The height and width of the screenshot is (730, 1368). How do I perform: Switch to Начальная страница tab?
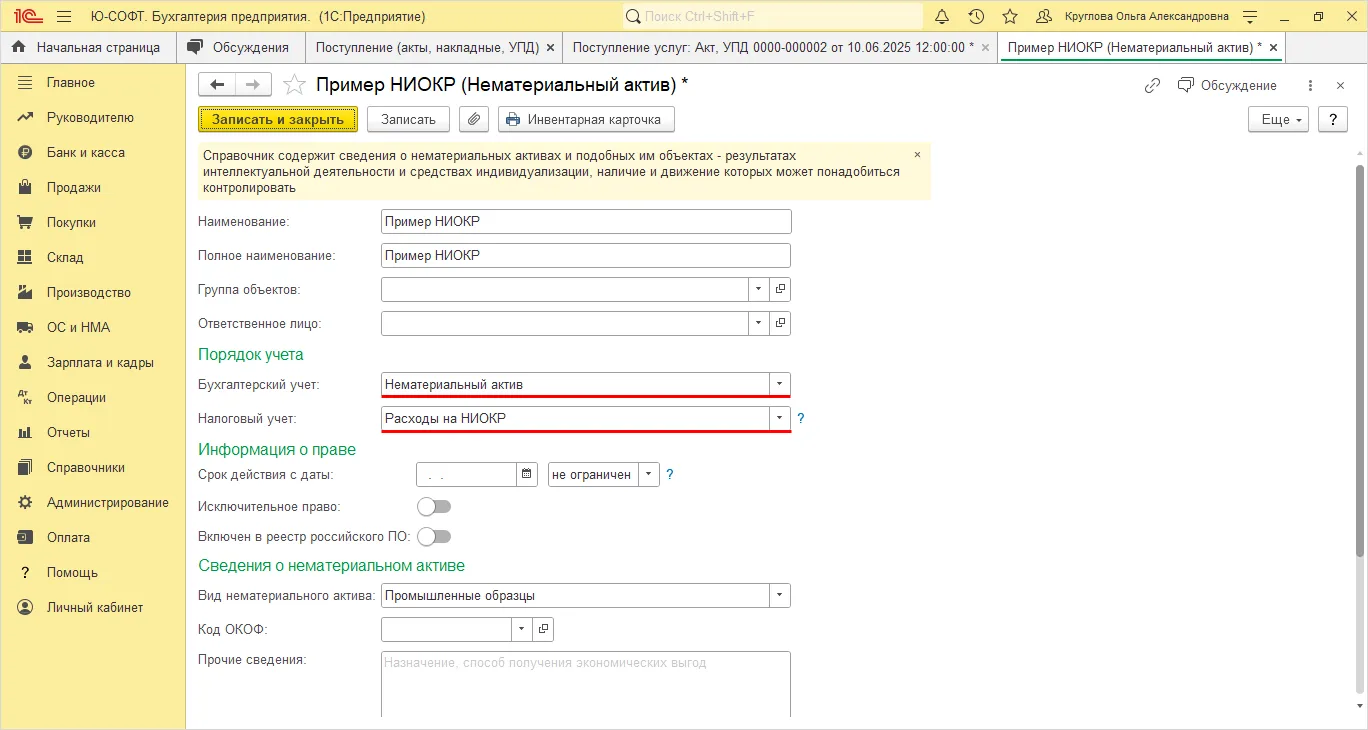point(88,47)
